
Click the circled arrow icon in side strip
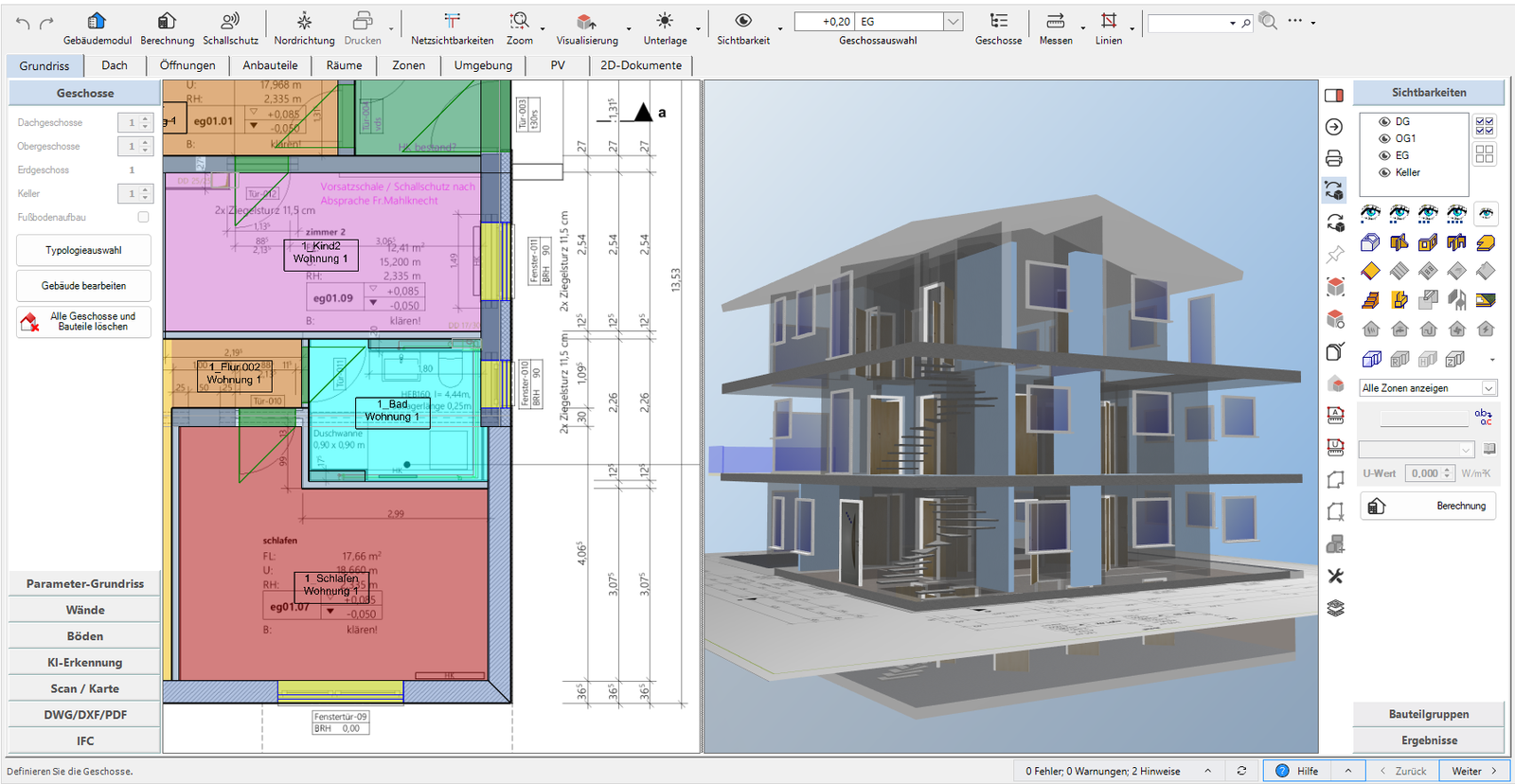pyautogui.click(x=1334, y=127)
